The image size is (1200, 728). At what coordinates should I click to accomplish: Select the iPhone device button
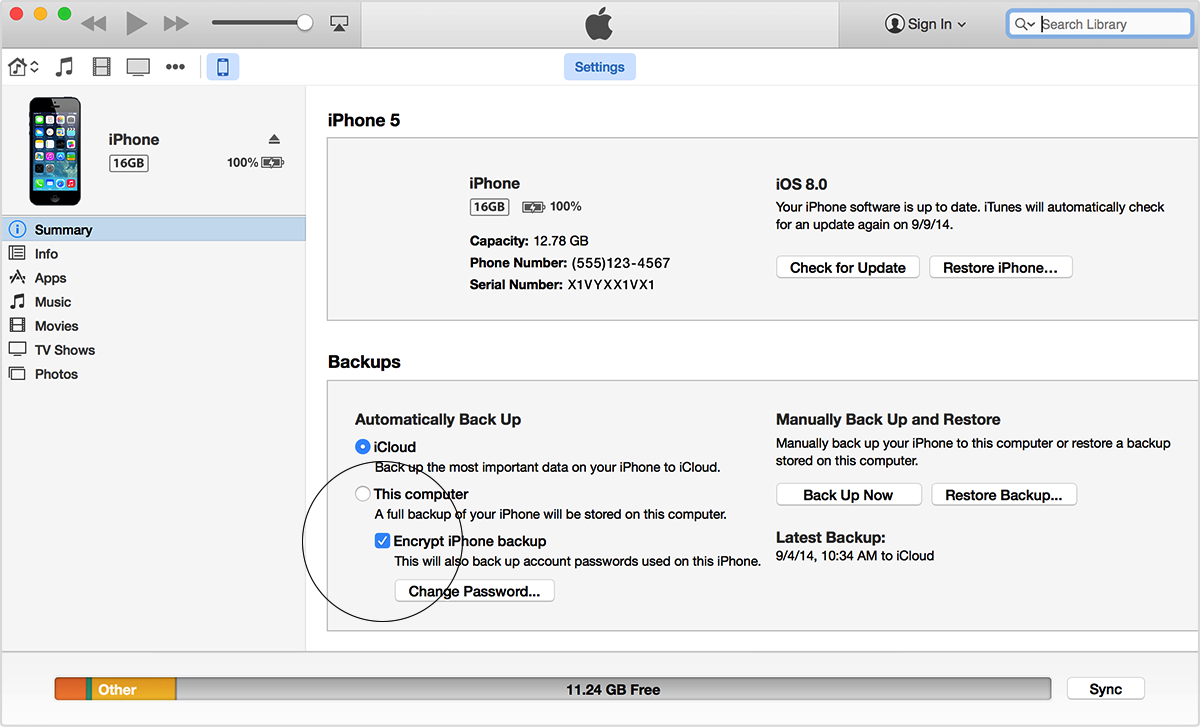pyautogui.click(x=223, y=67)
